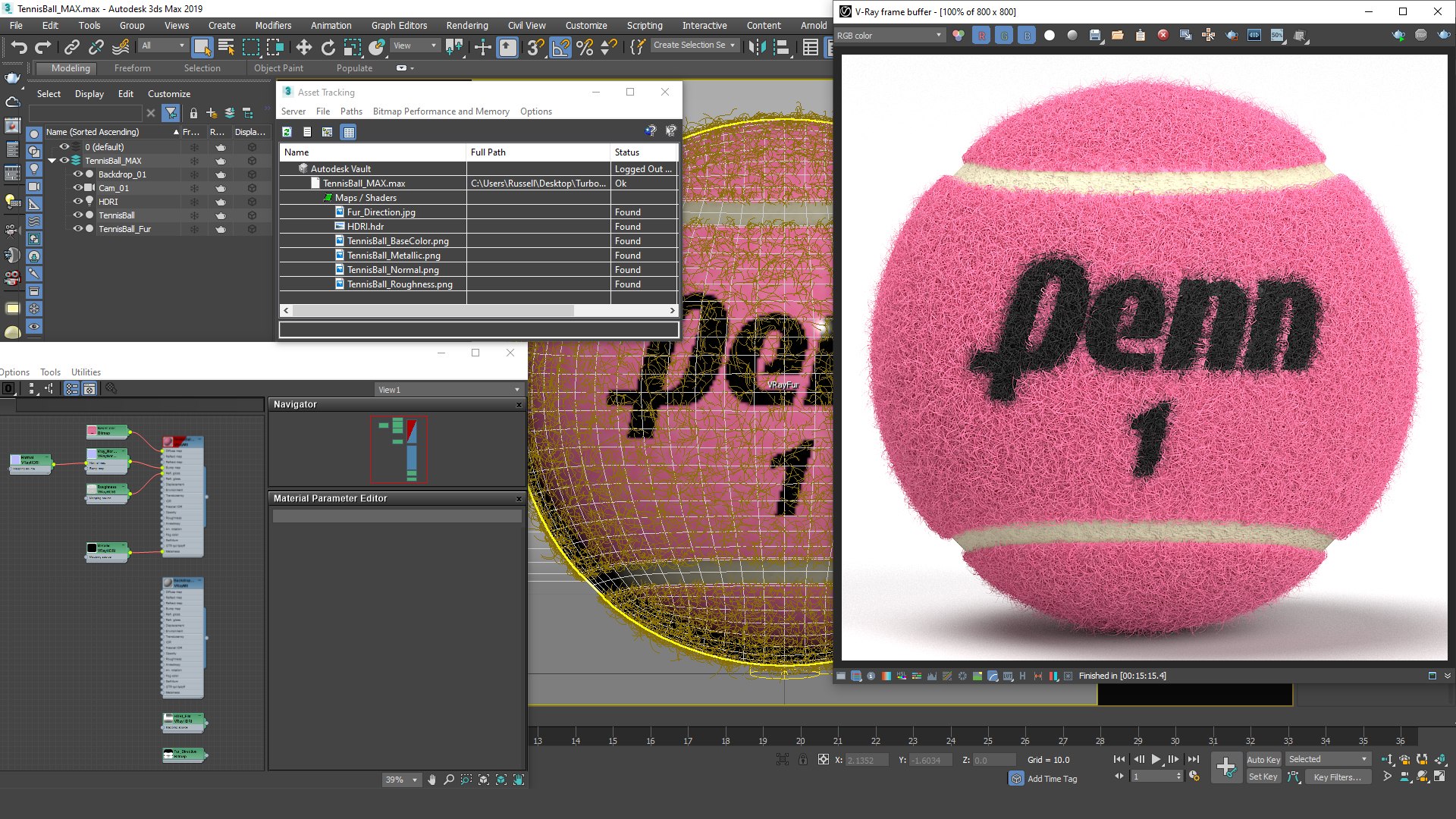This screenshot has height=819, width=1456.
Task: Click Key Filters button
Action: pos(1337,777)
